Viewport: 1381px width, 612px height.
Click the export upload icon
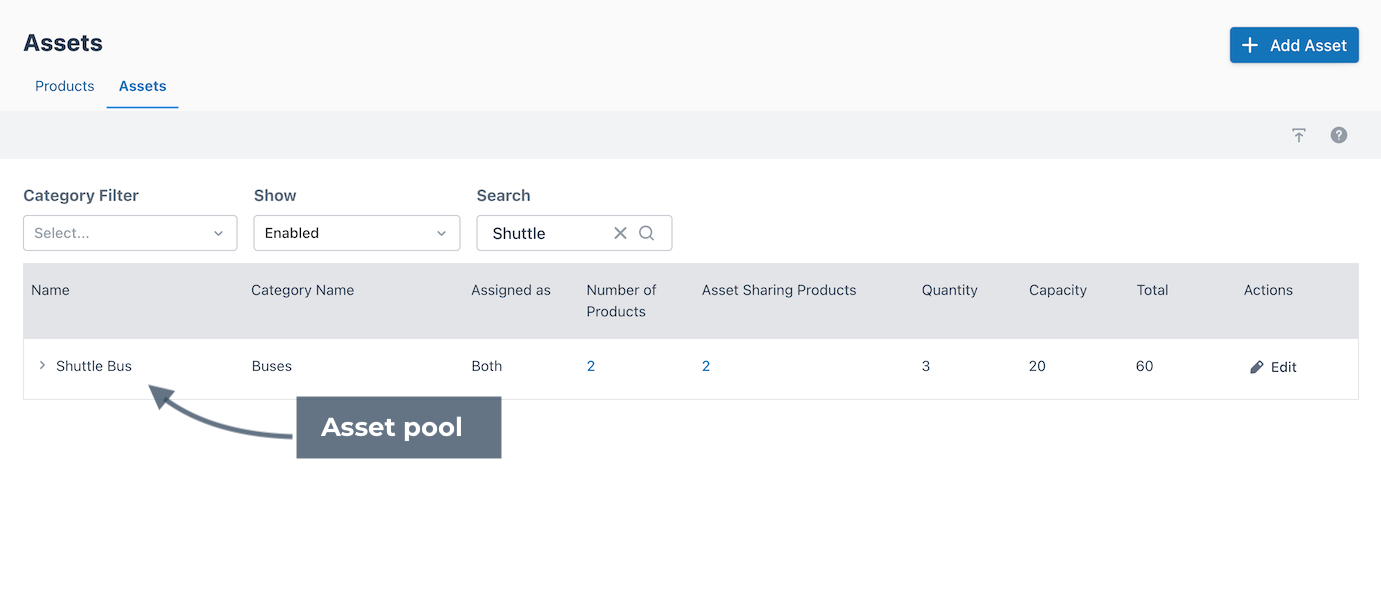pos(1298,135)
